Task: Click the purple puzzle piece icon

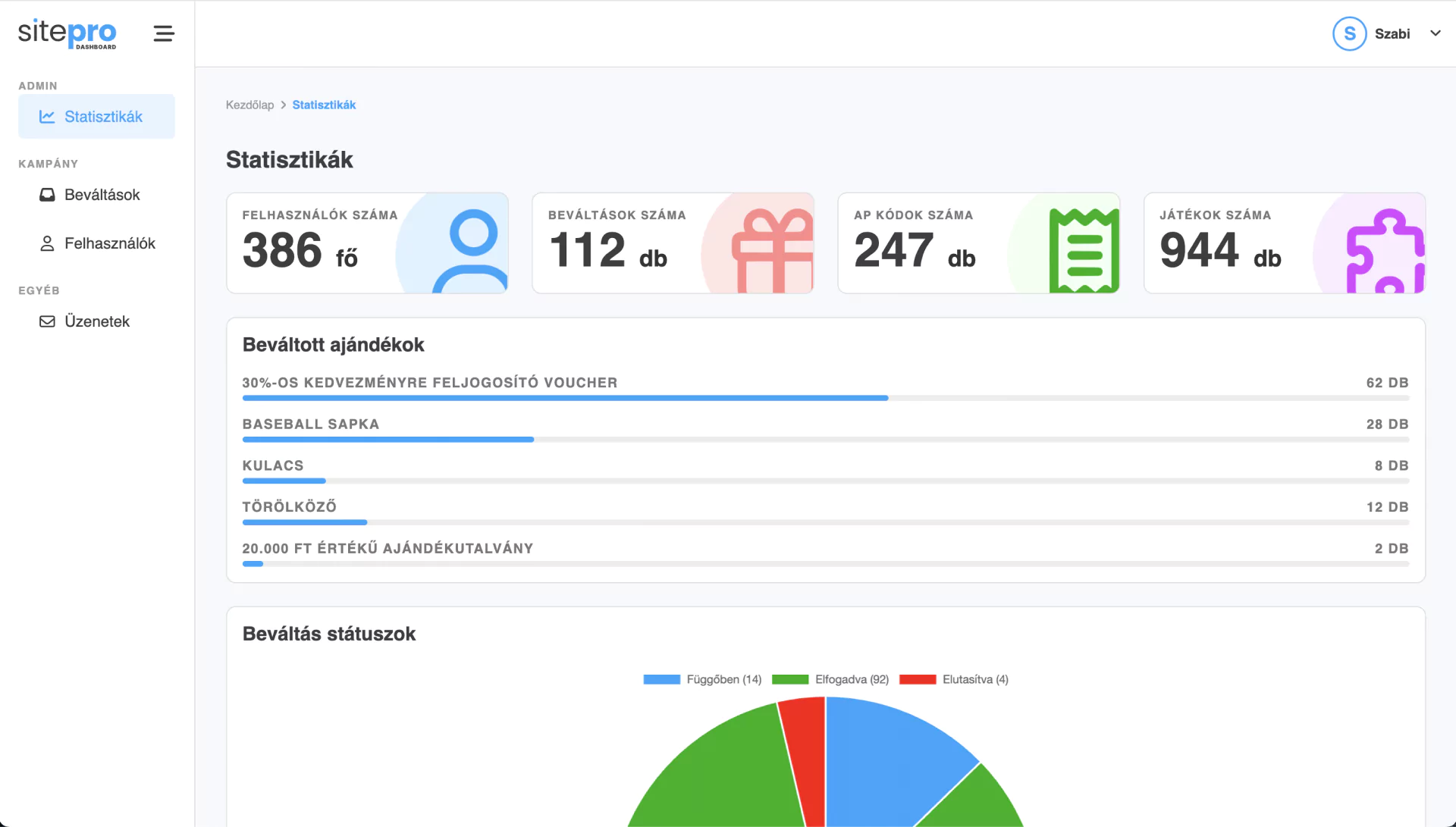Action: (x=1385, y=252)
